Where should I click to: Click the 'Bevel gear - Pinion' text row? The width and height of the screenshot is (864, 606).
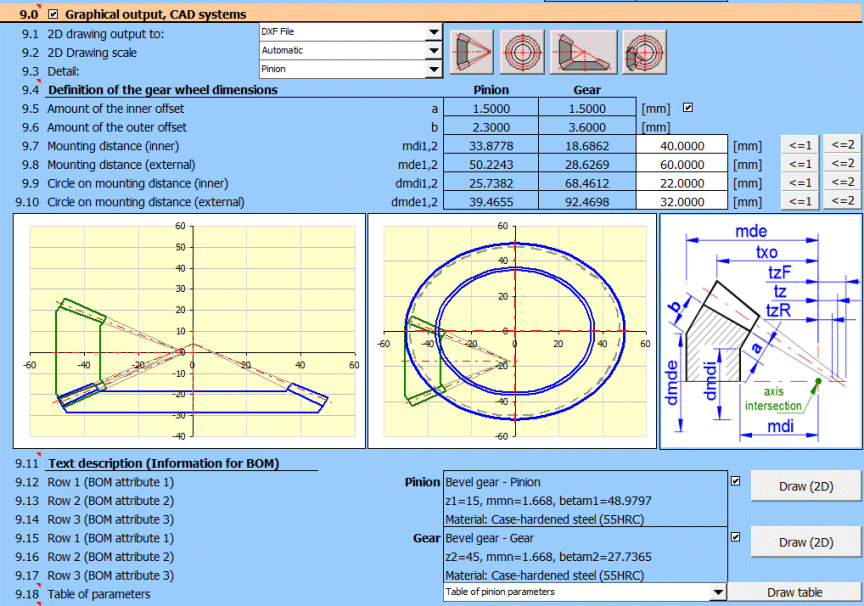click(x=585, y=482)
